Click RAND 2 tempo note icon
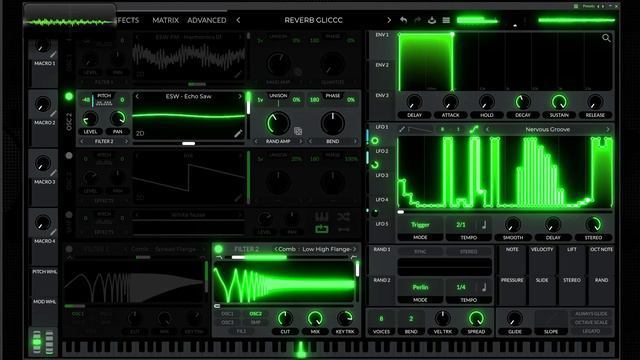The image size is (640, 360). click(x=484, y=287)
